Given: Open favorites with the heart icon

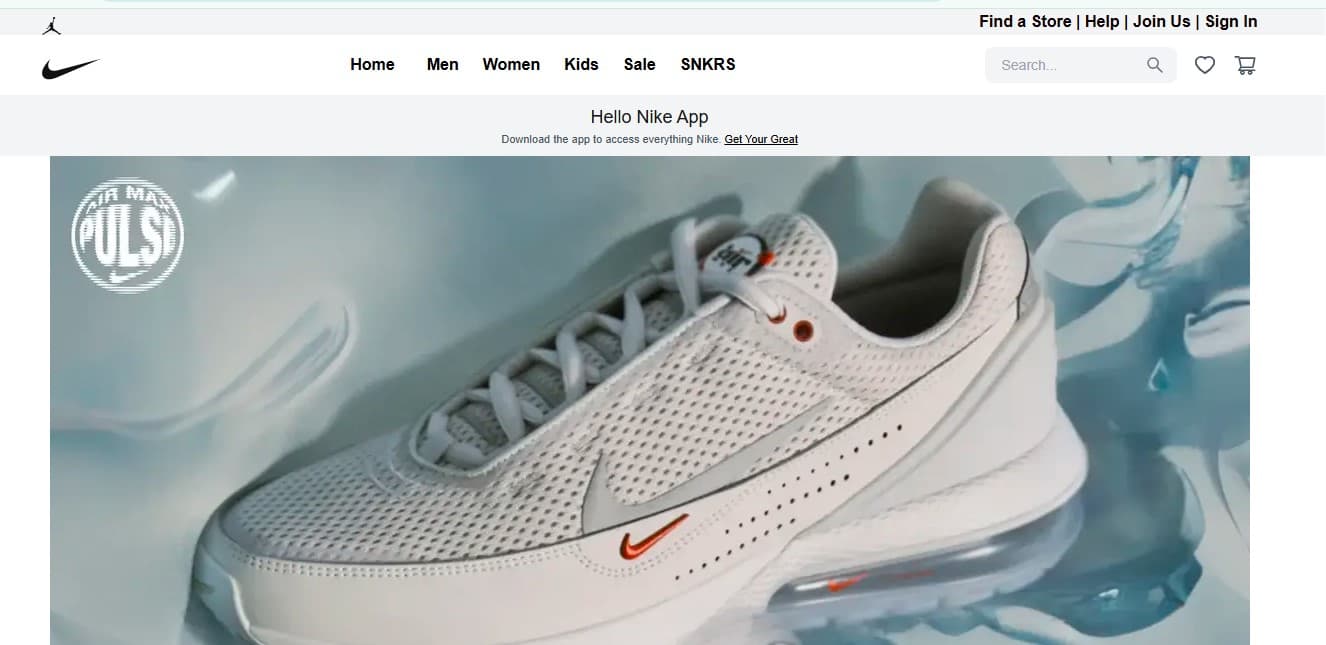Looking at the screenshot, I should pos(1205,65).
